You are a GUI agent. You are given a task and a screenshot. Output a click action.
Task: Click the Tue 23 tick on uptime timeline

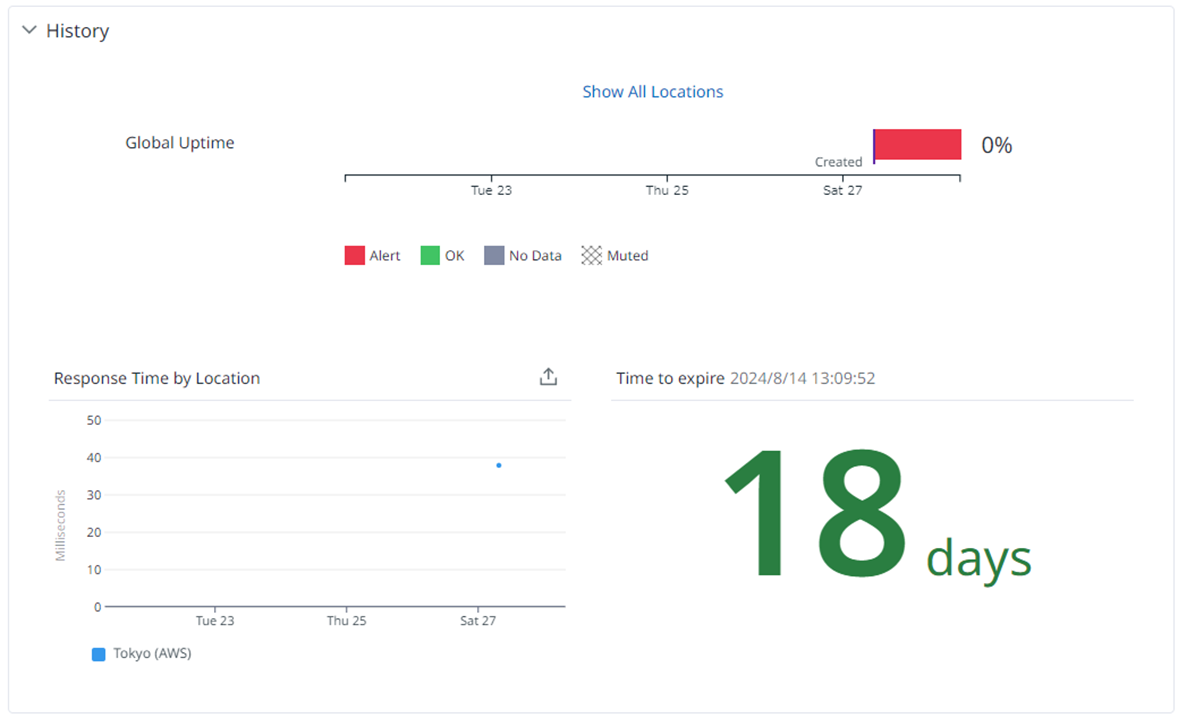tap(491, 190)
